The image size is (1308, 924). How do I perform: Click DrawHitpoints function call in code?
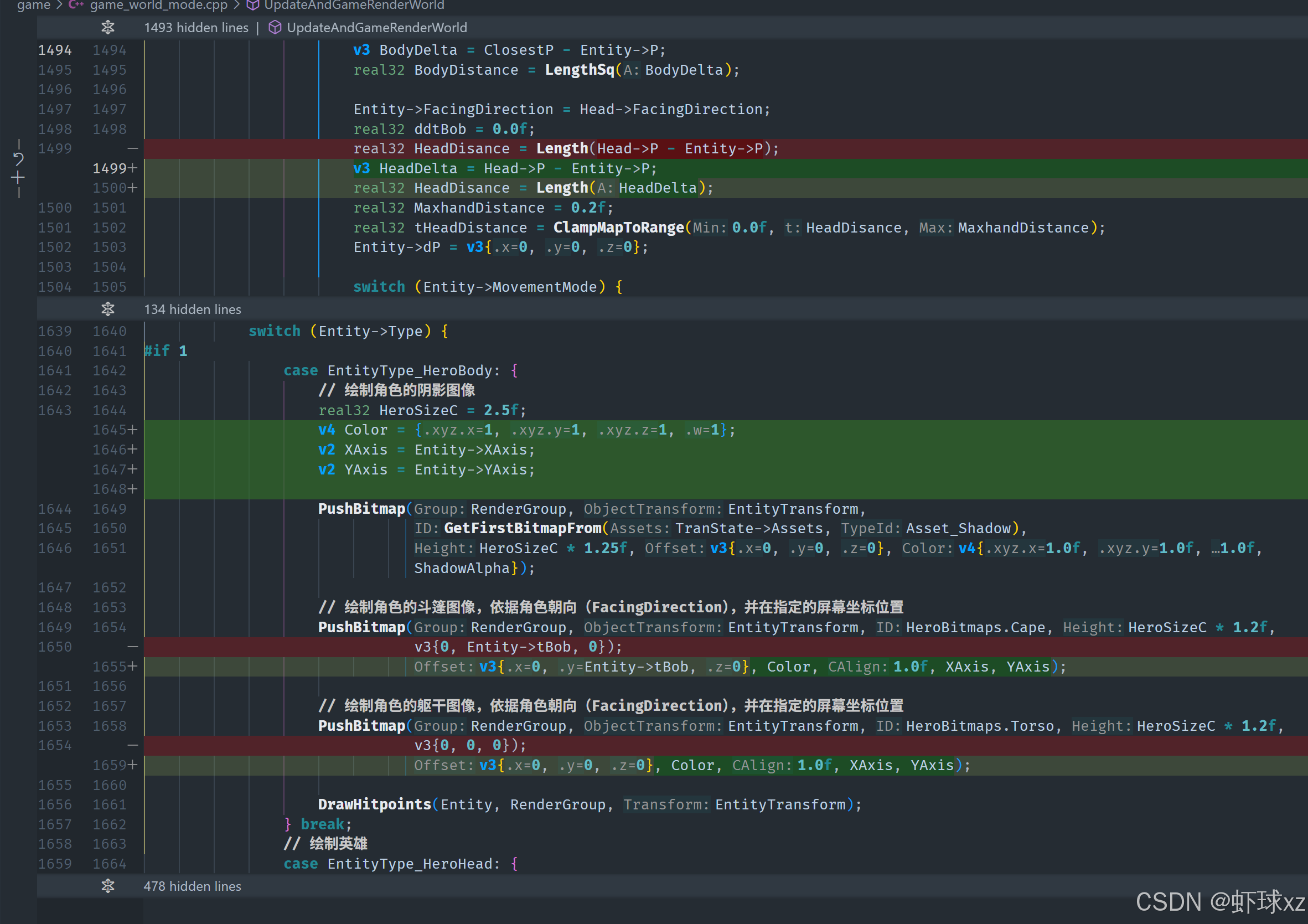374,804
